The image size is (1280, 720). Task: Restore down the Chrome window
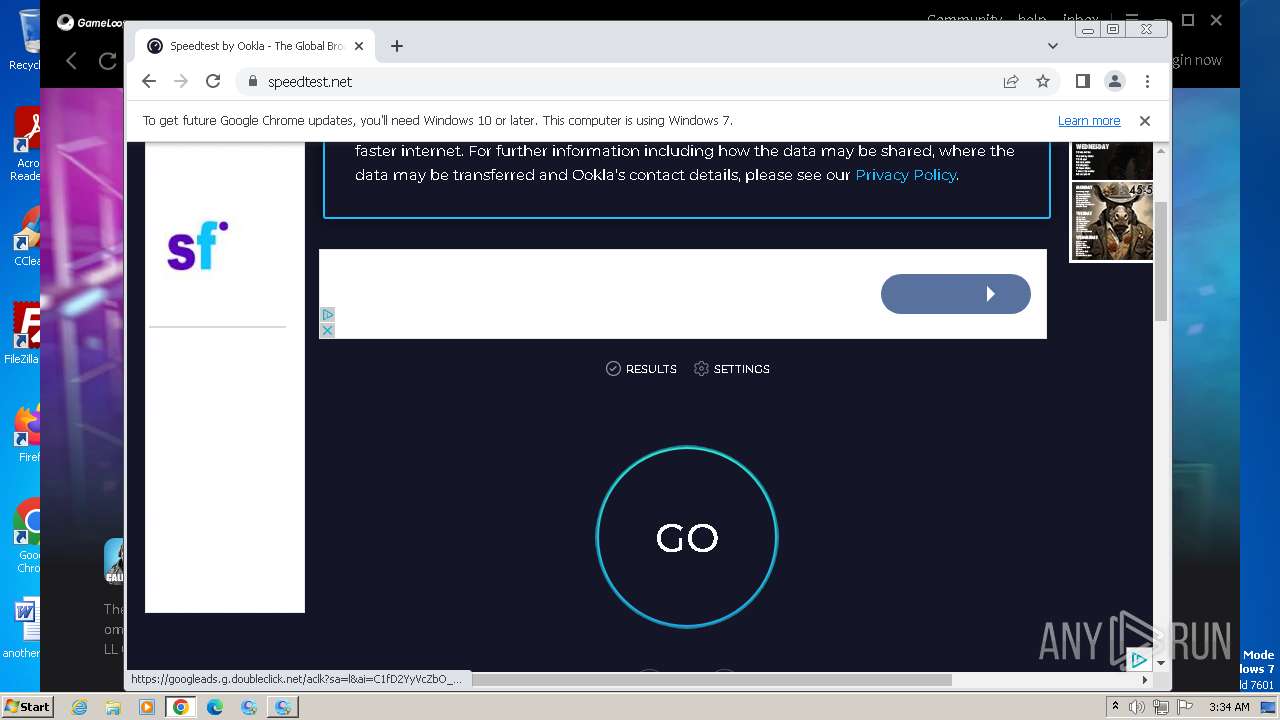click(1112, 30)
